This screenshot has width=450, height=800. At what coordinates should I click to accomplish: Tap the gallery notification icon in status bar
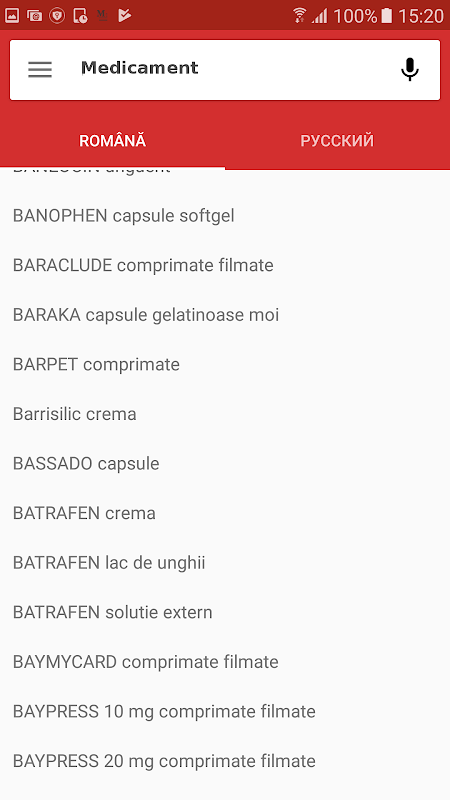click(12, 15)
